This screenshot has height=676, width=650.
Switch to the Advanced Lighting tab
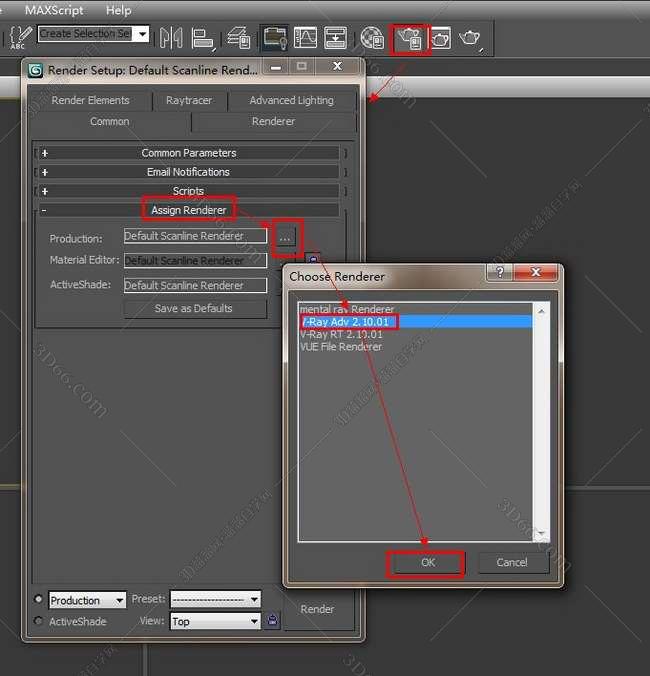point(292,100)
